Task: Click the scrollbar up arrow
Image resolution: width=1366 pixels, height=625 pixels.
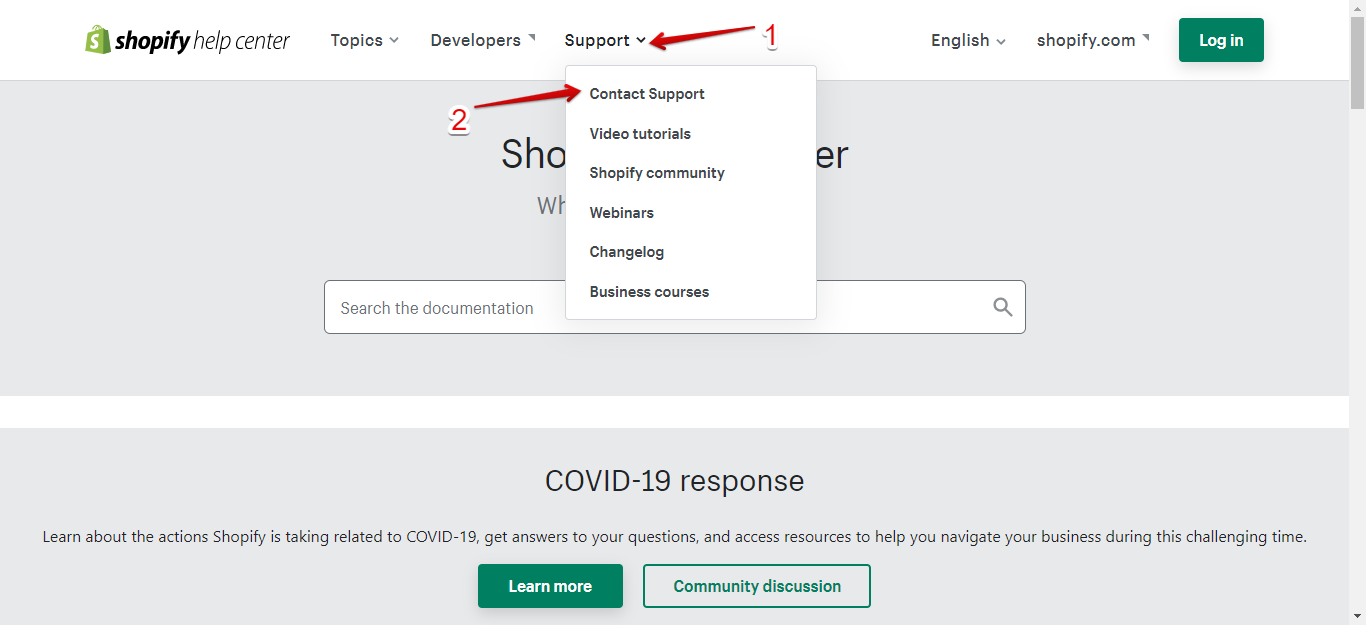Action: 1357,8
